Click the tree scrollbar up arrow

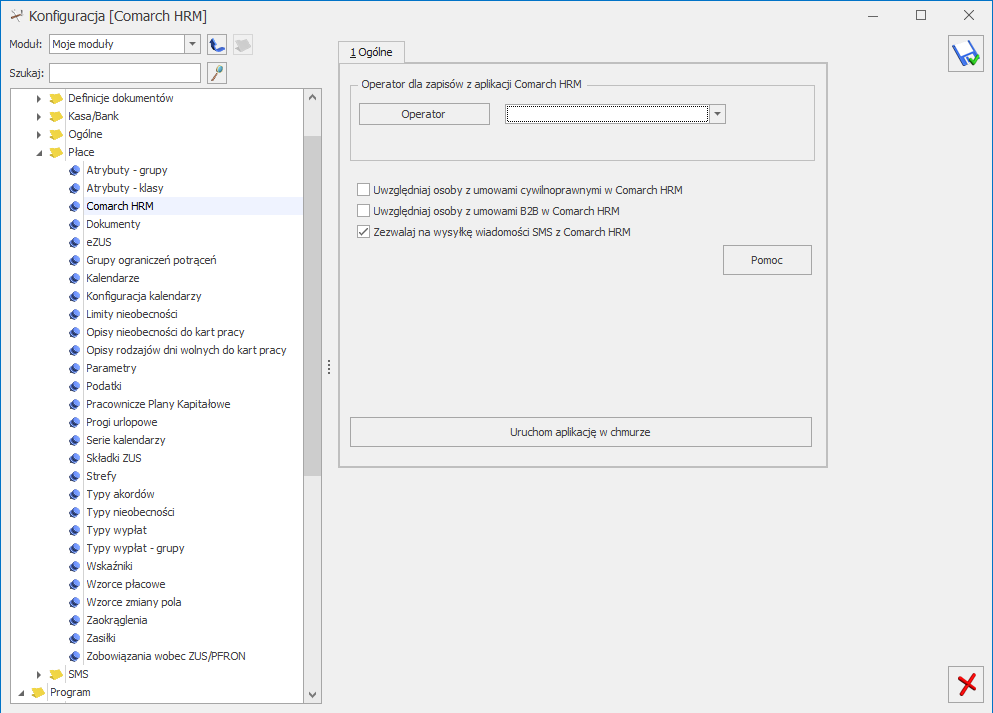click(x=312, y=98)
